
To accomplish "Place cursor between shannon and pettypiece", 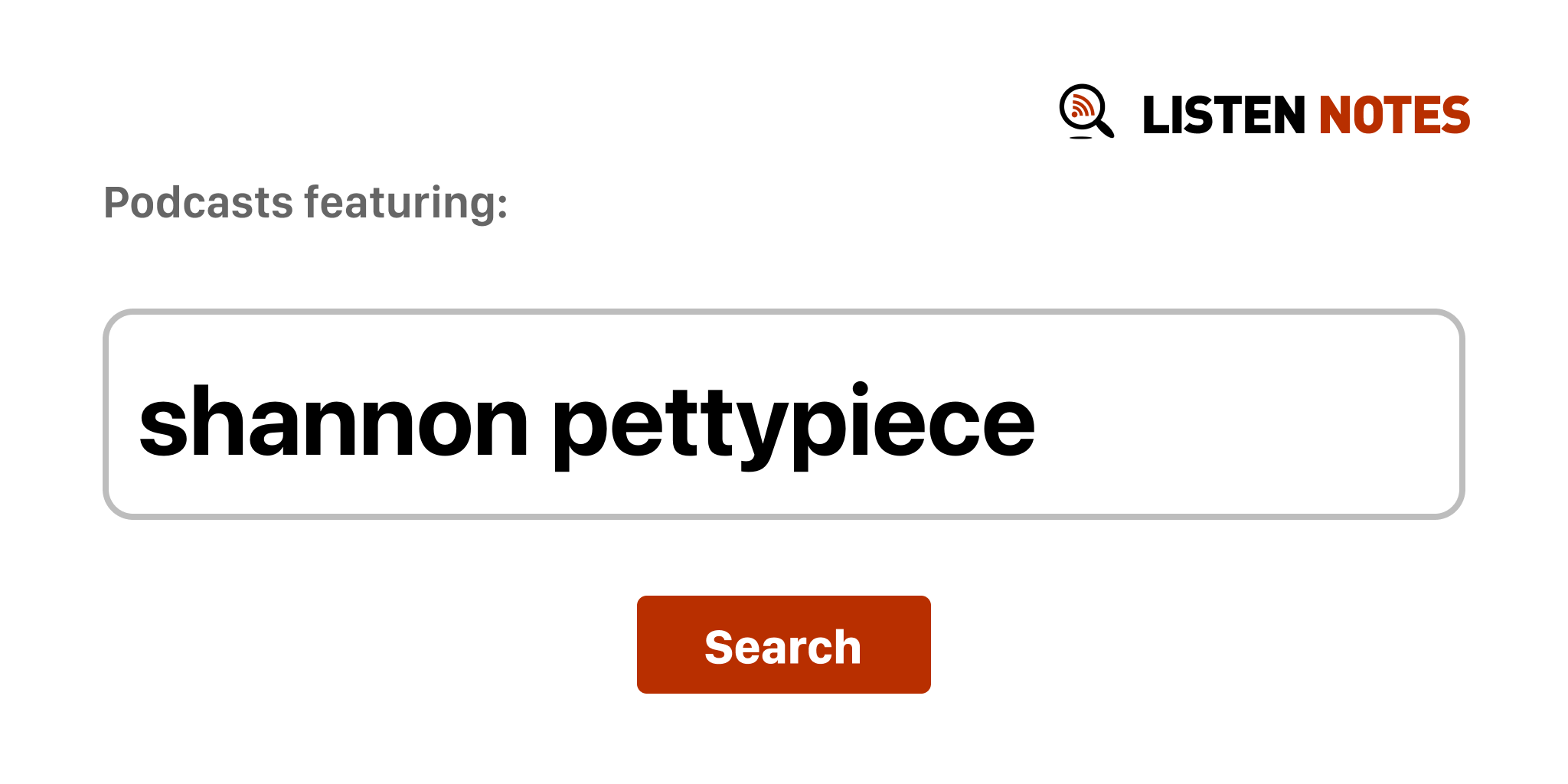I will 541,423.
